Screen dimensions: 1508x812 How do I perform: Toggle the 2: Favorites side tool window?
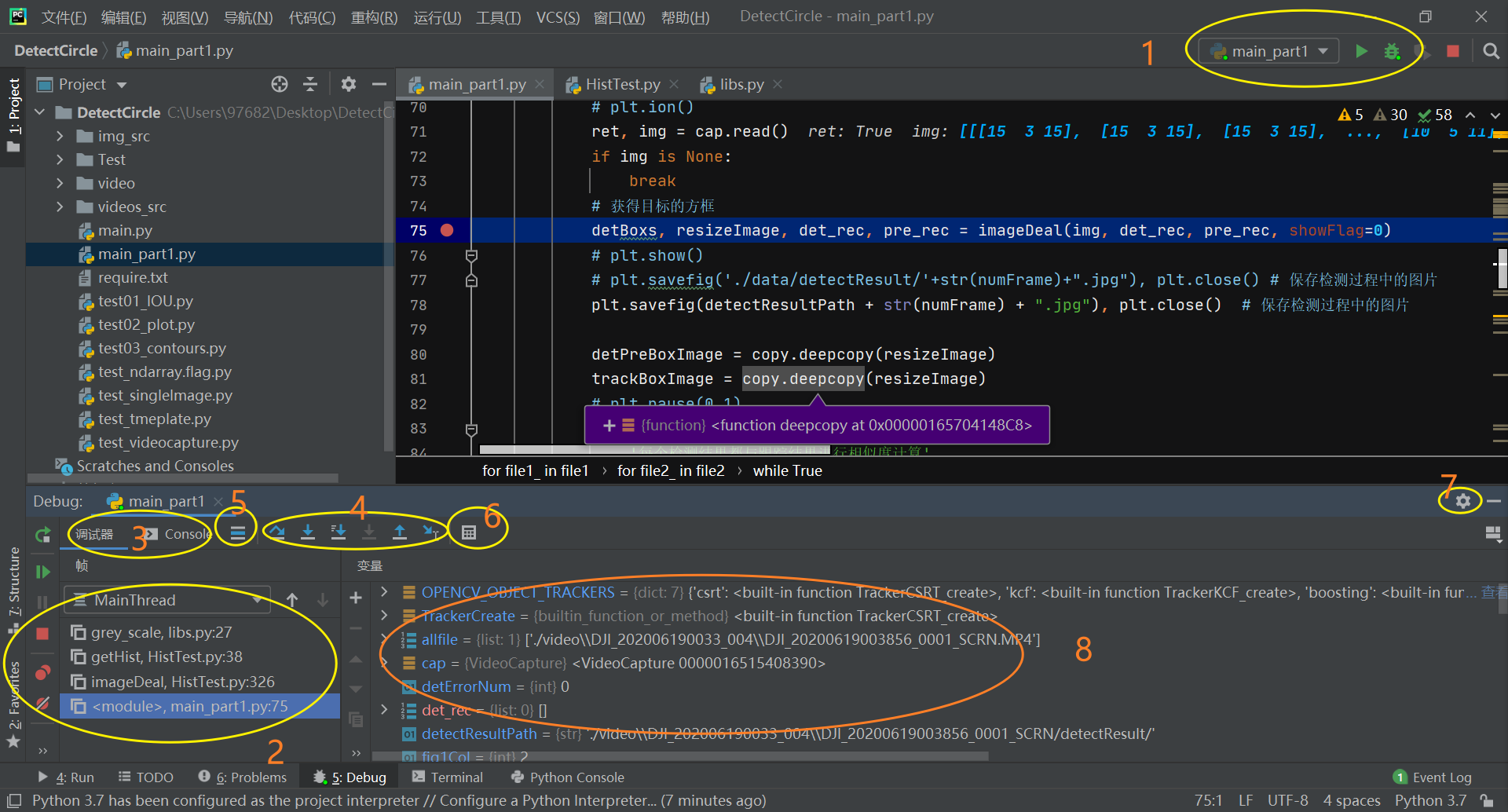click(x=13, y=704)
